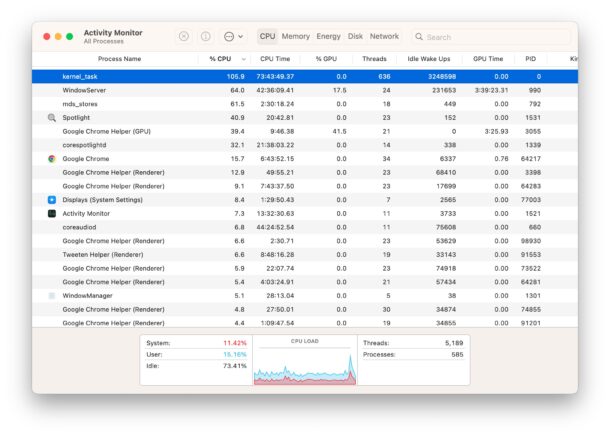This screenshot has width=610, height=436.
Task: Click the Activity Monitor process icon
Action: [x=52, y=213]
